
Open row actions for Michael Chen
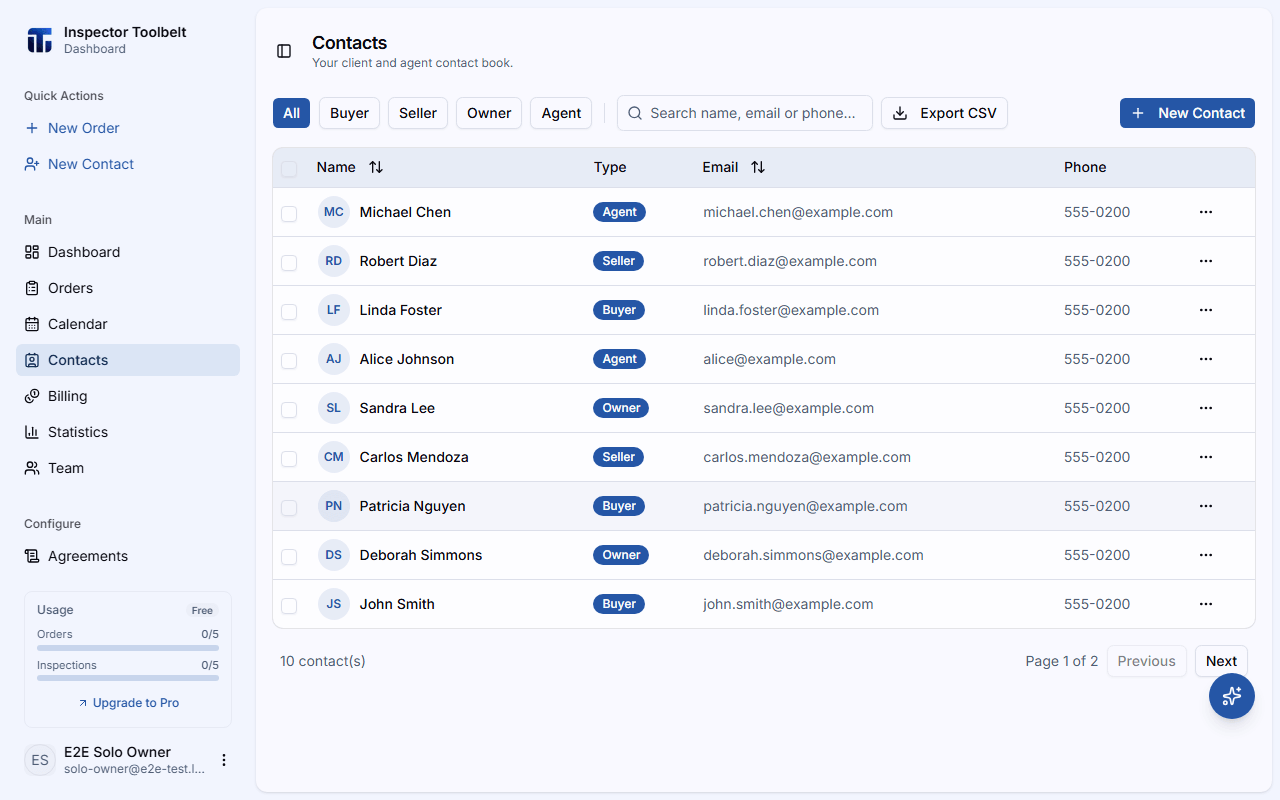coord(1206,212)
